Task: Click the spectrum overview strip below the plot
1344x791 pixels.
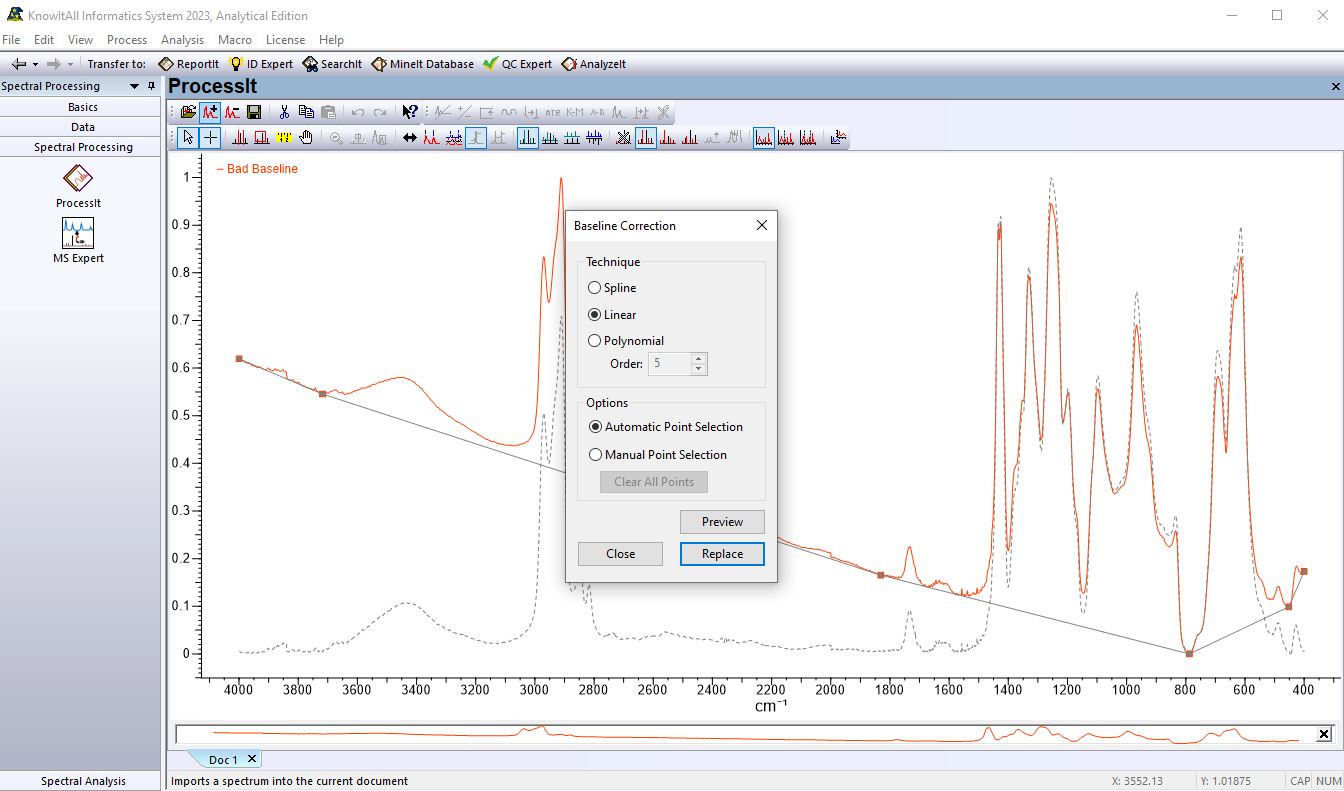Action: (x=740, y=734)
